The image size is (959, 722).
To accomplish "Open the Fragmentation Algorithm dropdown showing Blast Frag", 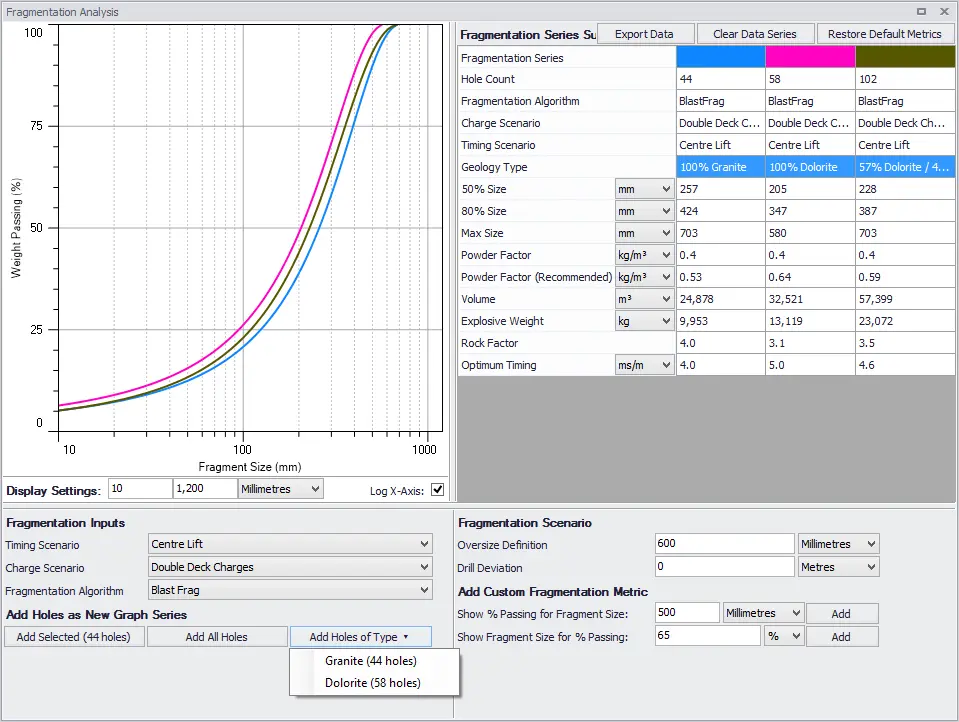I will (288, 590).
